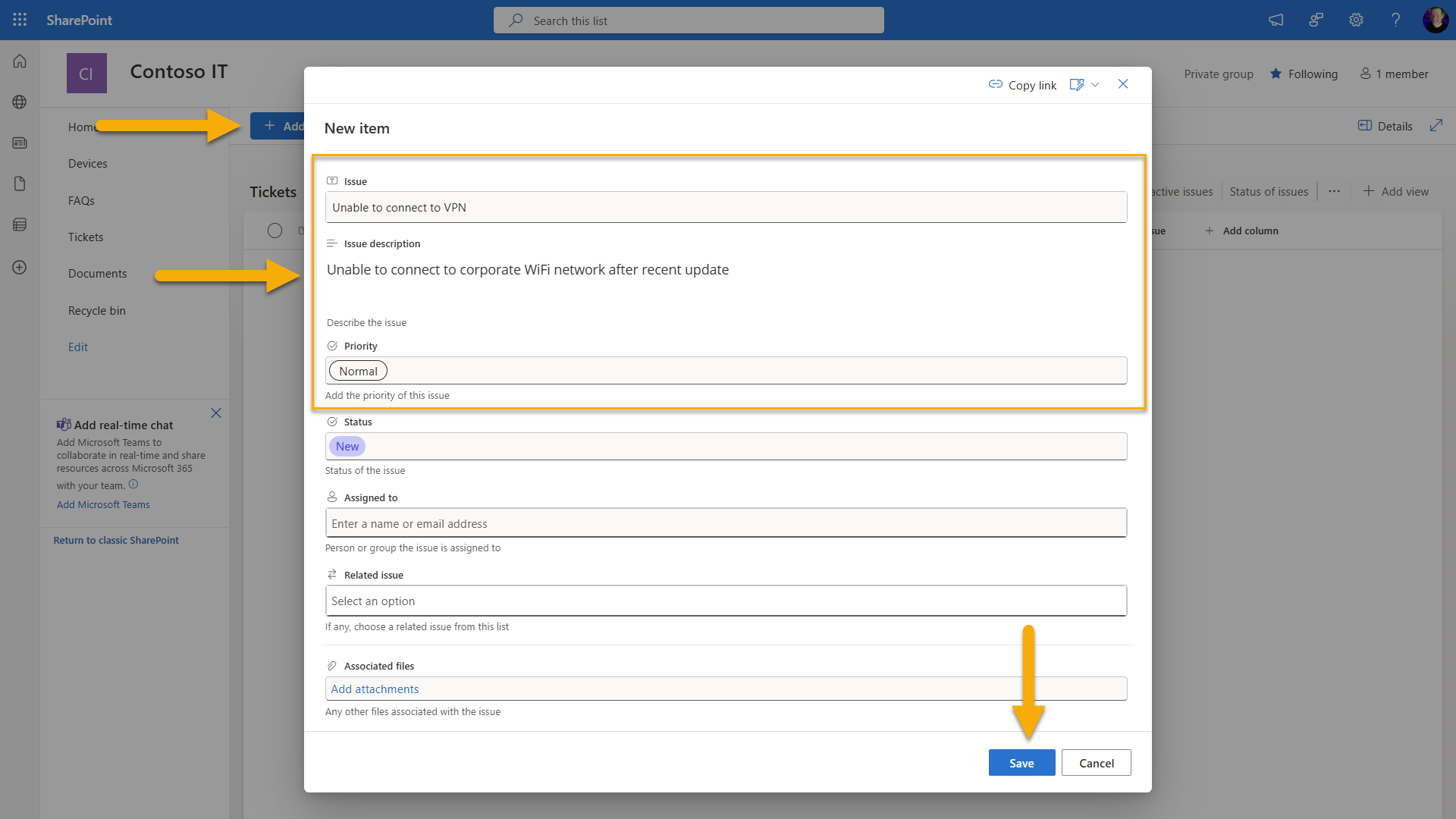Open the customize form icon beside Copy link
Screen dimensions: 1456x819
click(x=1076, y=84)
